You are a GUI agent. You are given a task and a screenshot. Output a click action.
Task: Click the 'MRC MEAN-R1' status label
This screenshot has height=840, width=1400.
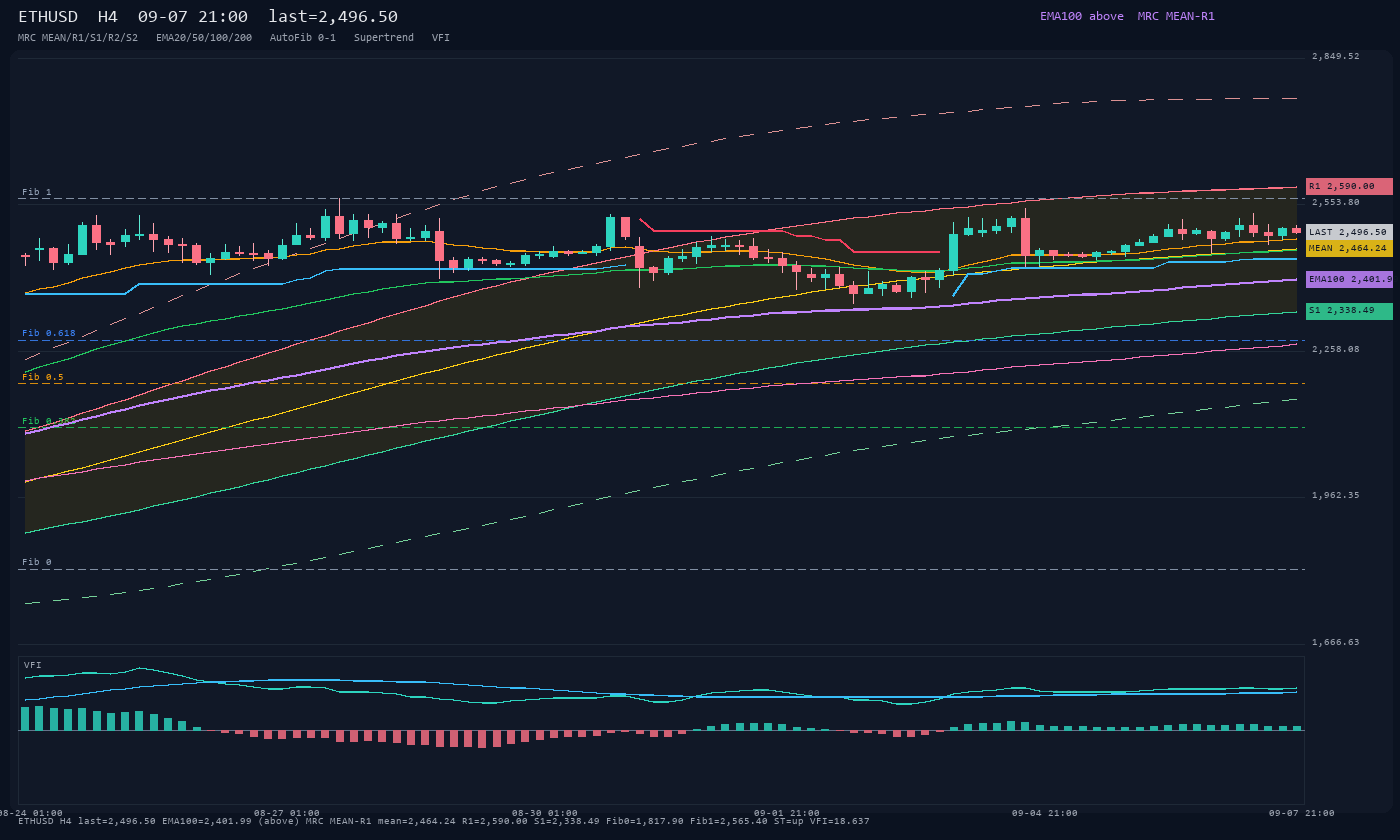point(1176,16)
